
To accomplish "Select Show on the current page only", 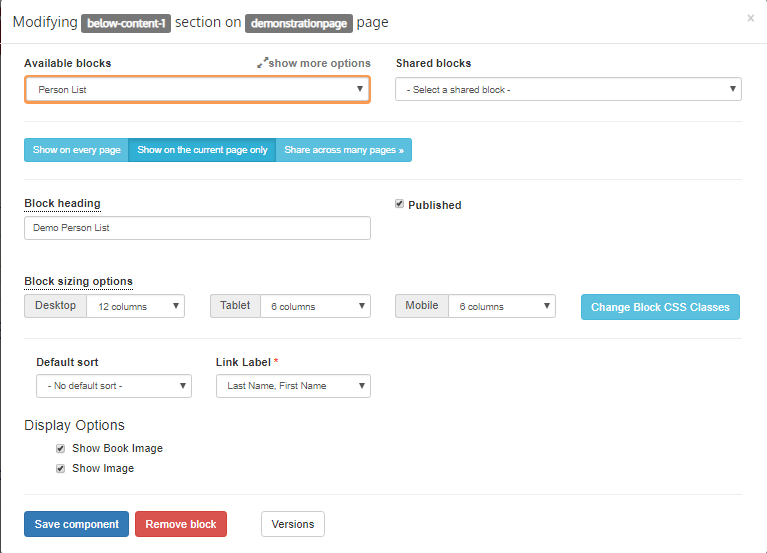I will (x=202, y=150).
